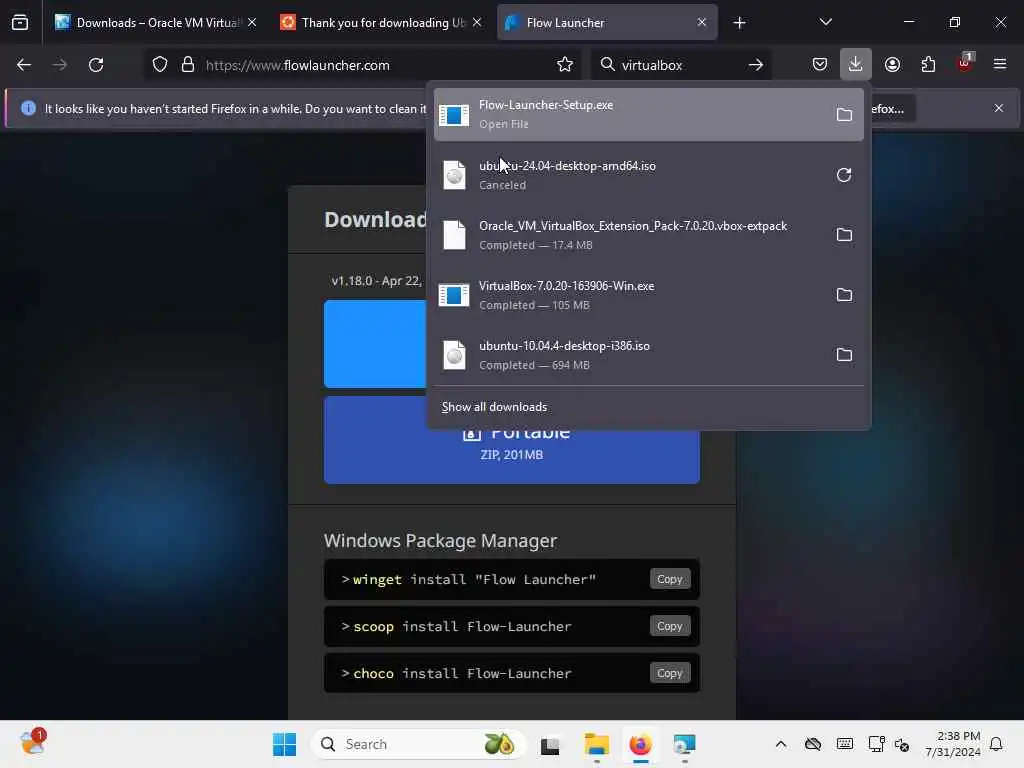This screenshot has width=1024, height=768.
Task: Open notification bell in system tray
Action: point(996,744)
